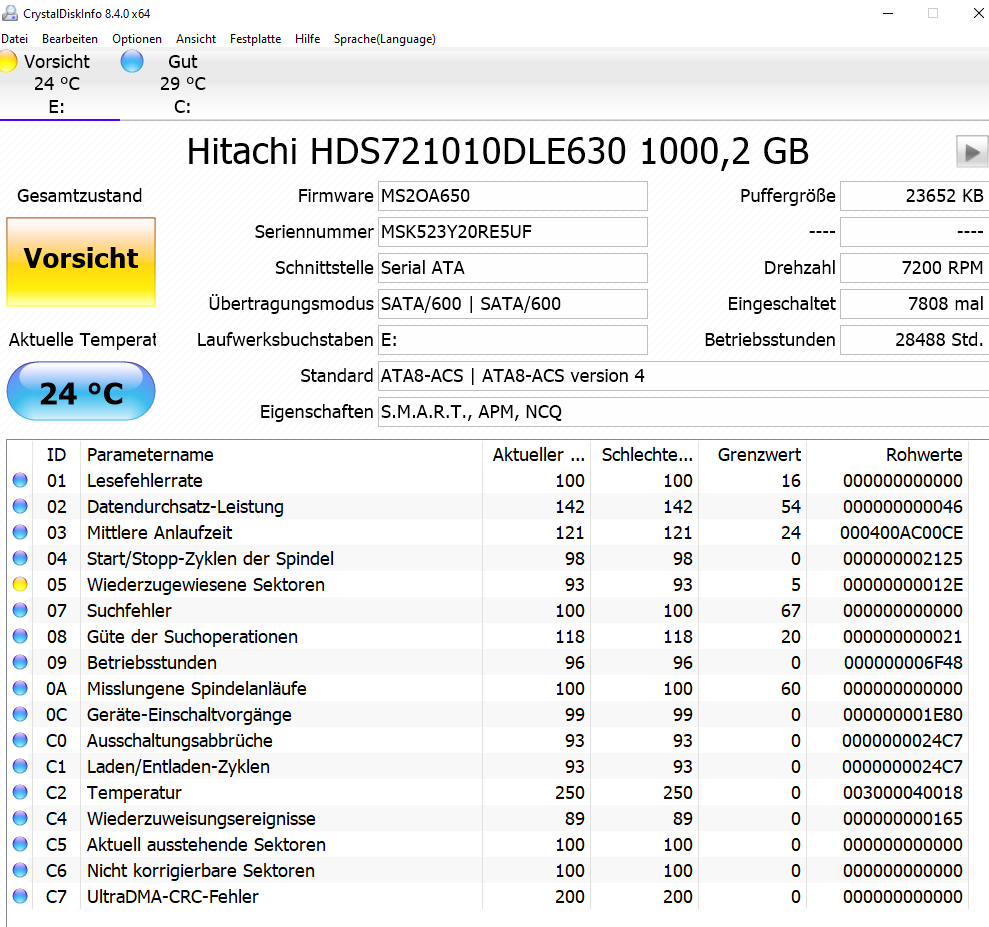The width and height of the screenshot is (989, 927).
Task: Open the Ansicht menu
Action: coord(196,39)
